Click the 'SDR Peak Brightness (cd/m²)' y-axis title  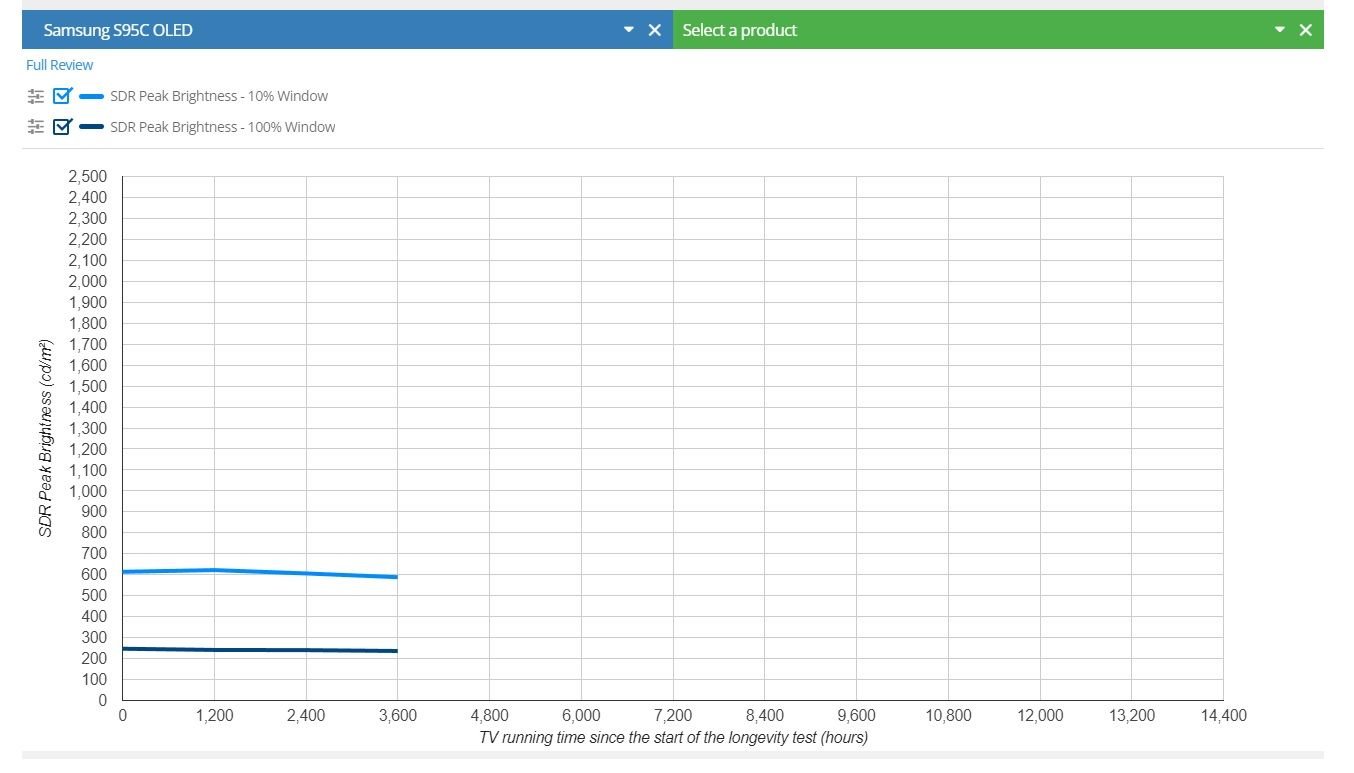[x=46, y=439]
